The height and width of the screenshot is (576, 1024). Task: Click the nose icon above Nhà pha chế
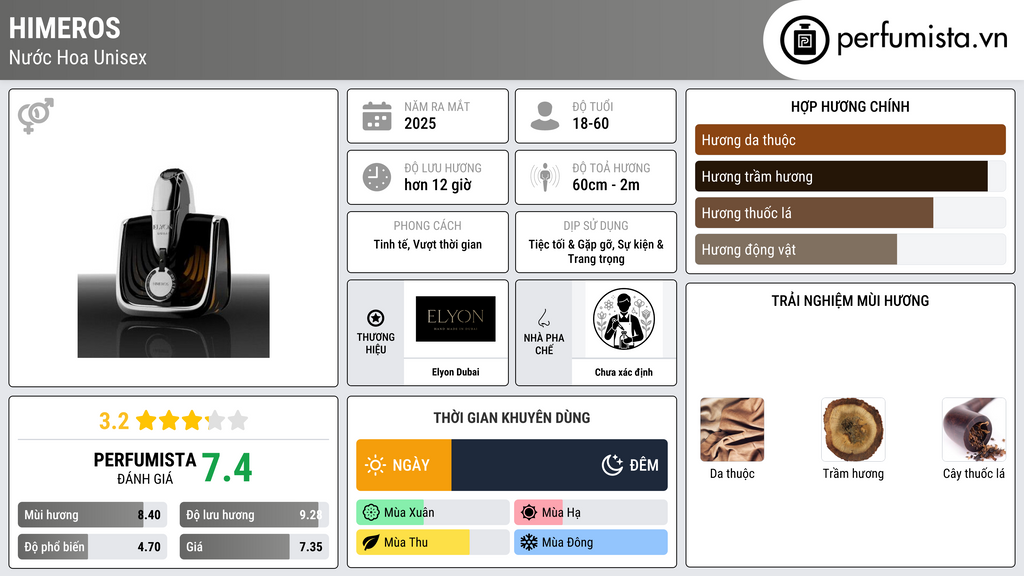click(543, 318)
